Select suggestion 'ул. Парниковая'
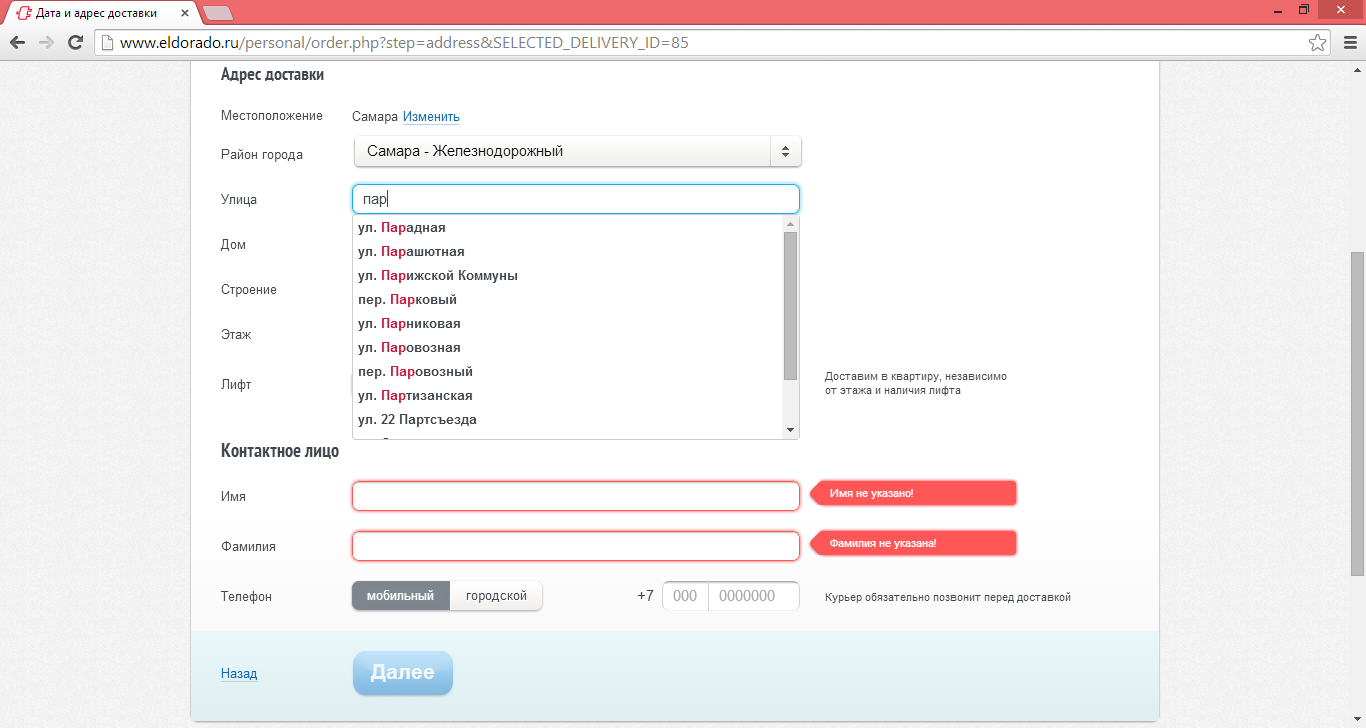The height and width of the screenshot is (728, 1366). point(567,324)
